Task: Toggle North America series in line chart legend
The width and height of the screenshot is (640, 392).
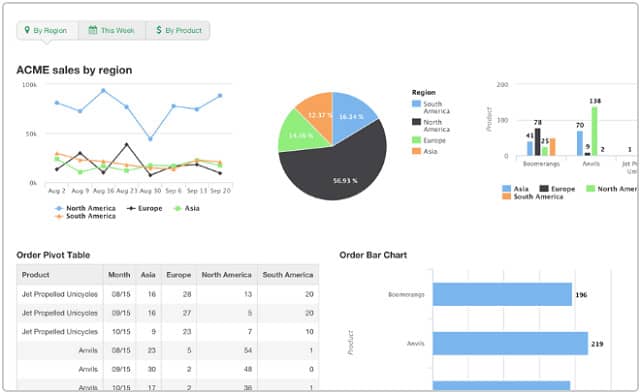Action: [x=85, y=208]
